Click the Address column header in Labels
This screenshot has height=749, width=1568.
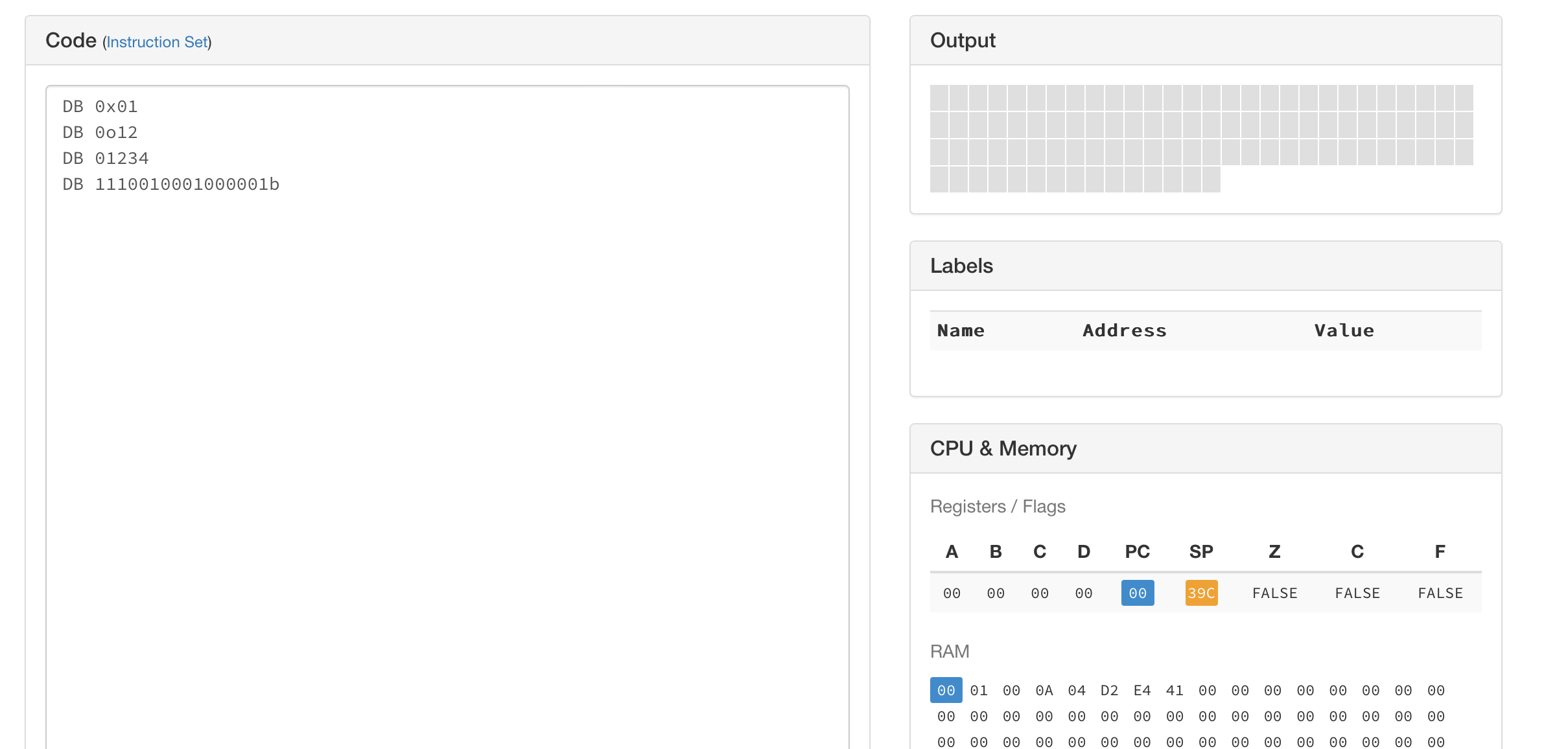1125,330
